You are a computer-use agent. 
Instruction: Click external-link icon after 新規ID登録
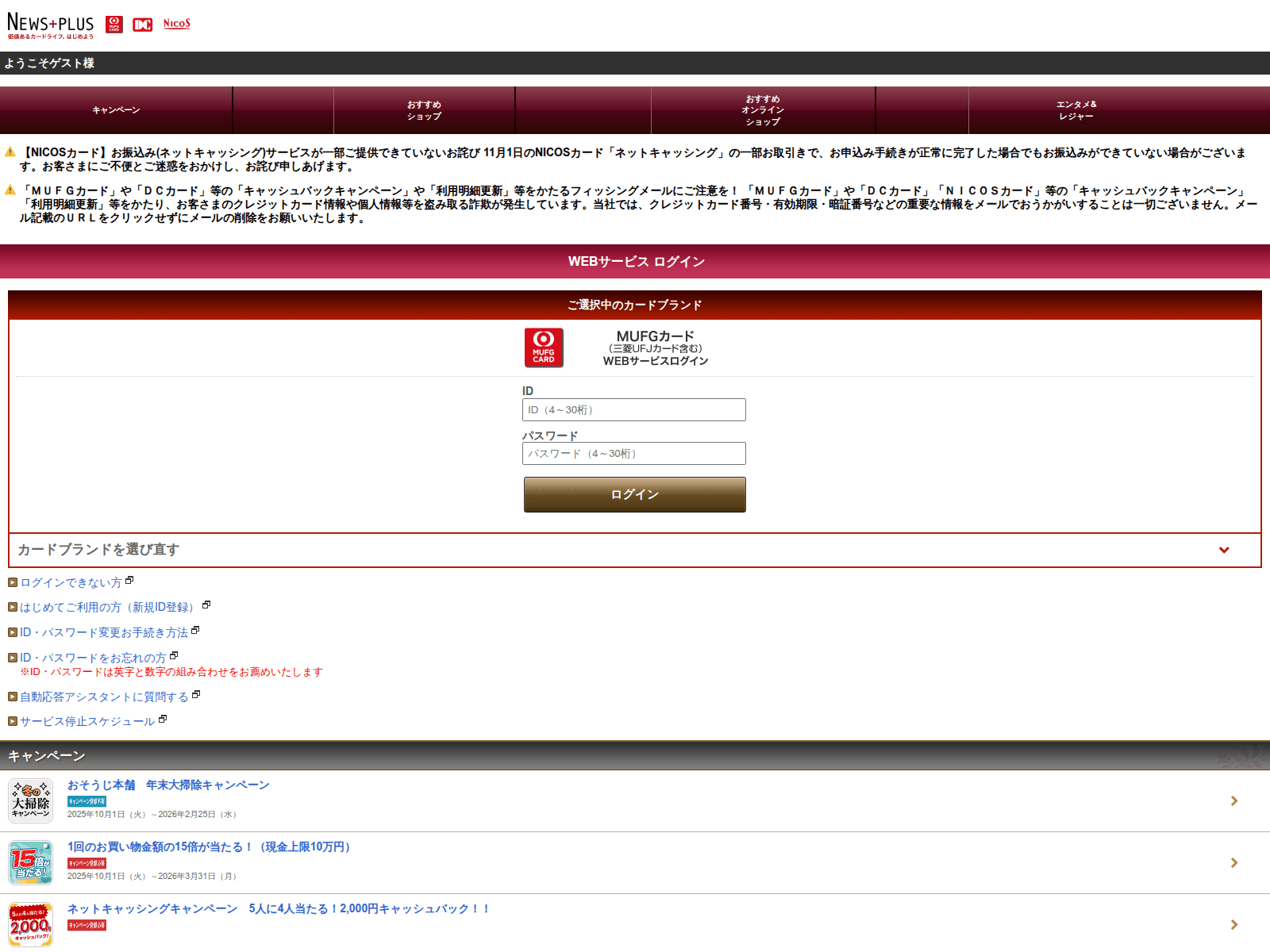pos(206,605)
